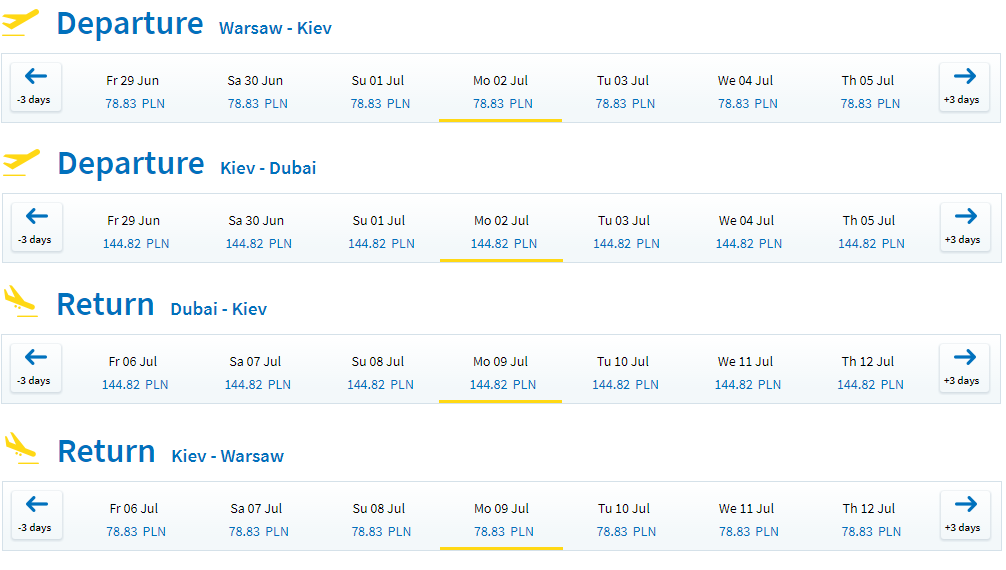
Task: Pick We 04 Jul for Kiev - Dubai departure
Action: click(747, 232)
